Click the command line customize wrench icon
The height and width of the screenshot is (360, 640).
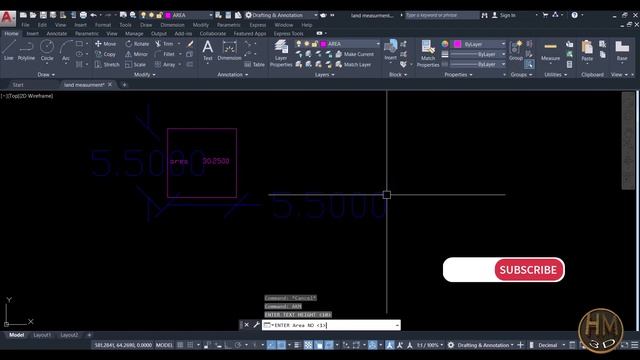[x=256, y=325]
